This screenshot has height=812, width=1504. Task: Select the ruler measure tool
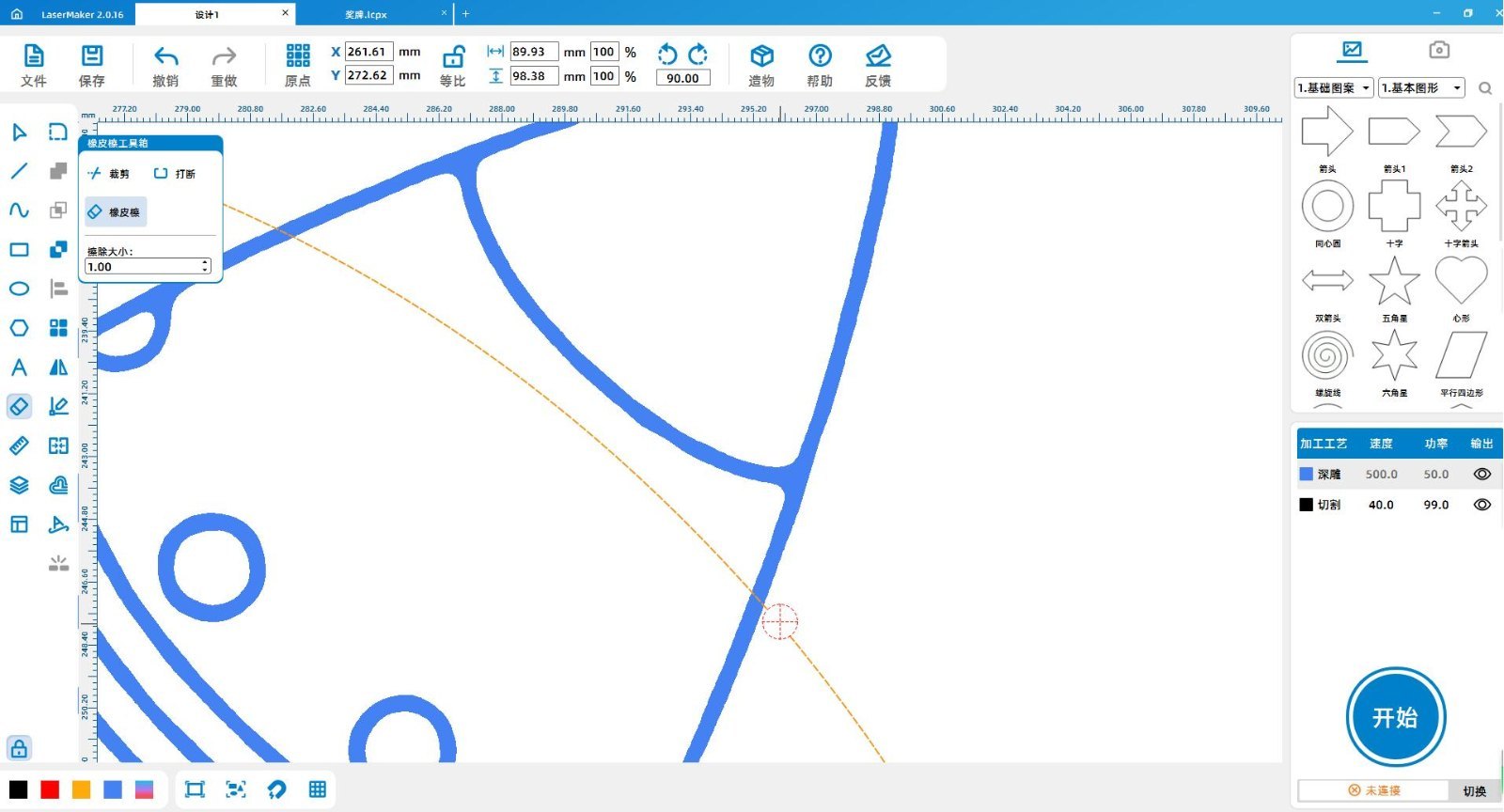pyautogui.click(x=19, y=445)
